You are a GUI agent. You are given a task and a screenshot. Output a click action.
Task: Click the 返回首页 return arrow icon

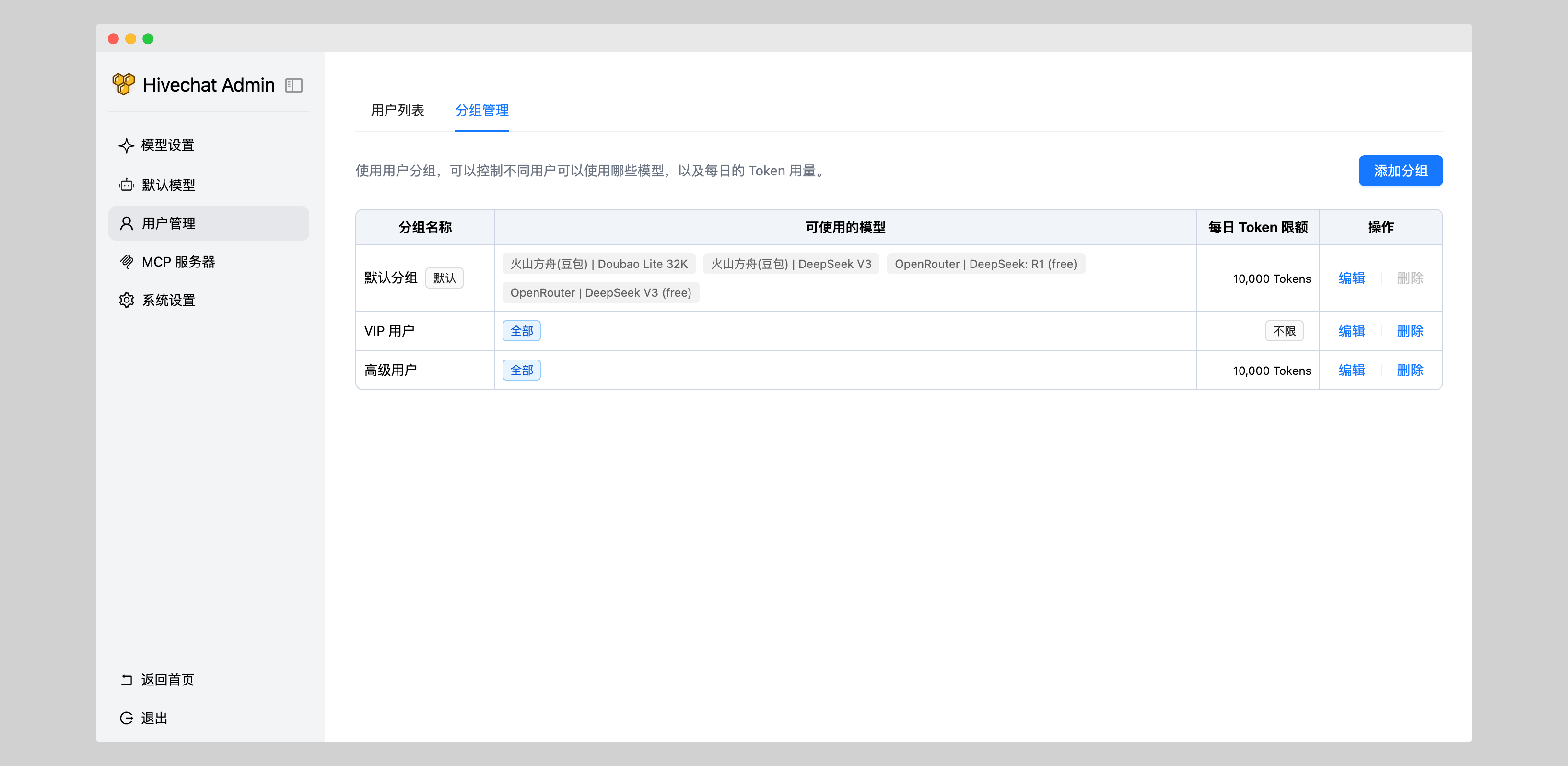pos(127,680)
